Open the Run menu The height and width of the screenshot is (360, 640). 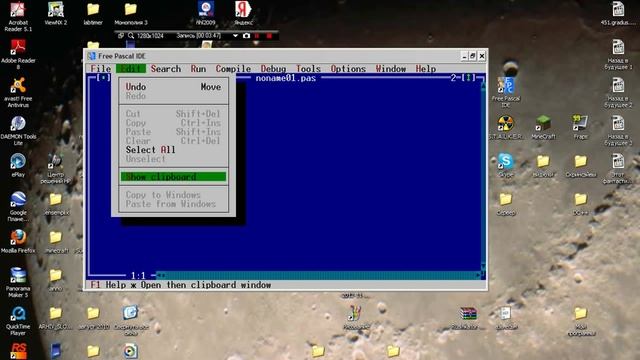(198, 69)
